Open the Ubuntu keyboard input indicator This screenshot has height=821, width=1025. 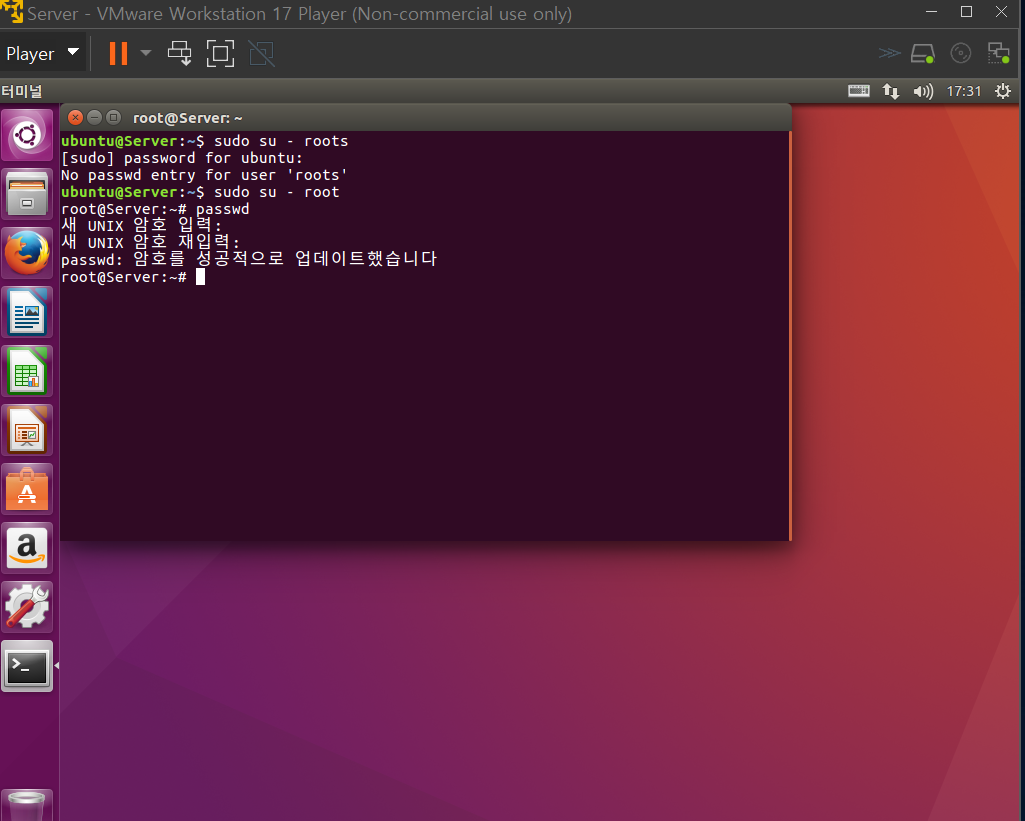pyautogui.click(x=858, y=91)
